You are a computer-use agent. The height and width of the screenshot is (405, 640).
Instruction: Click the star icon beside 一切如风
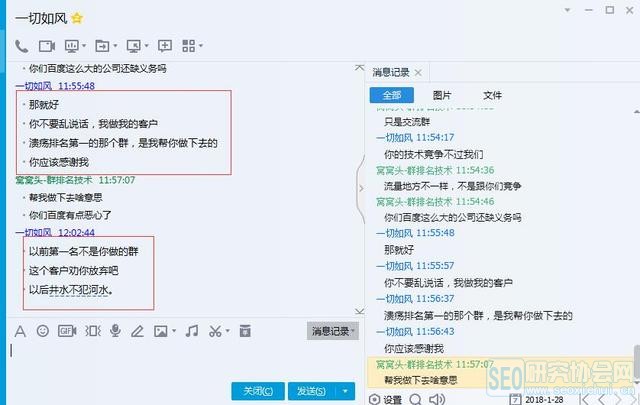pos(77,18)
